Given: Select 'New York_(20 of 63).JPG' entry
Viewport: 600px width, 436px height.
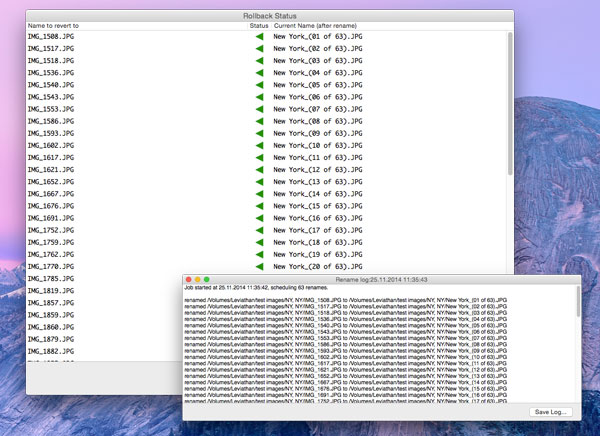Looking at the screenshot, I should (318, 267).
